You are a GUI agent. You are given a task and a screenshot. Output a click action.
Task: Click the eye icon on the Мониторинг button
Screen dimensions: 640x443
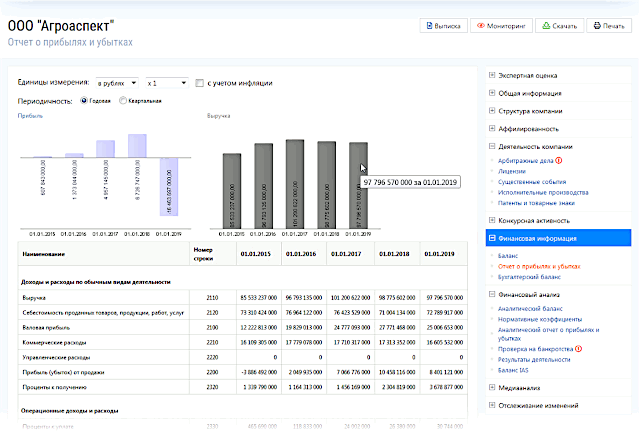tap(482, 26)
